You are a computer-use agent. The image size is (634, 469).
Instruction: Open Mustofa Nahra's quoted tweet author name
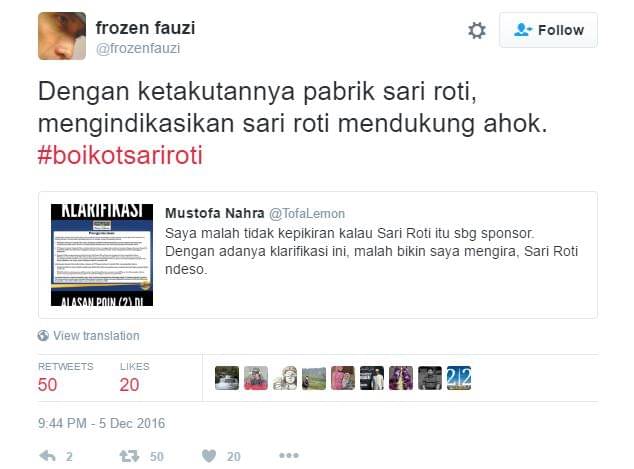pyautogui.click(x=215, y=213)
